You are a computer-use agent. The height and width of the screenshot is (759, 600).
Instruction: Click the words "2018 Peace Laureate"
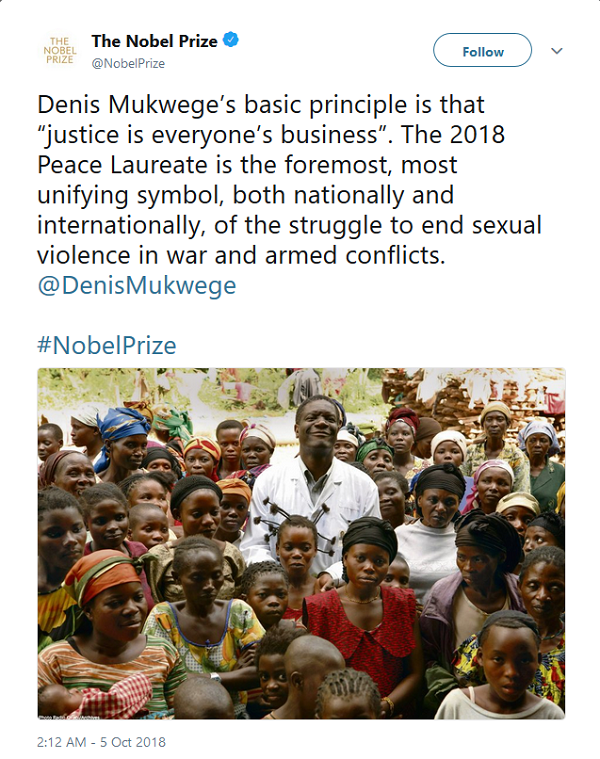click(x=271, y=150)
